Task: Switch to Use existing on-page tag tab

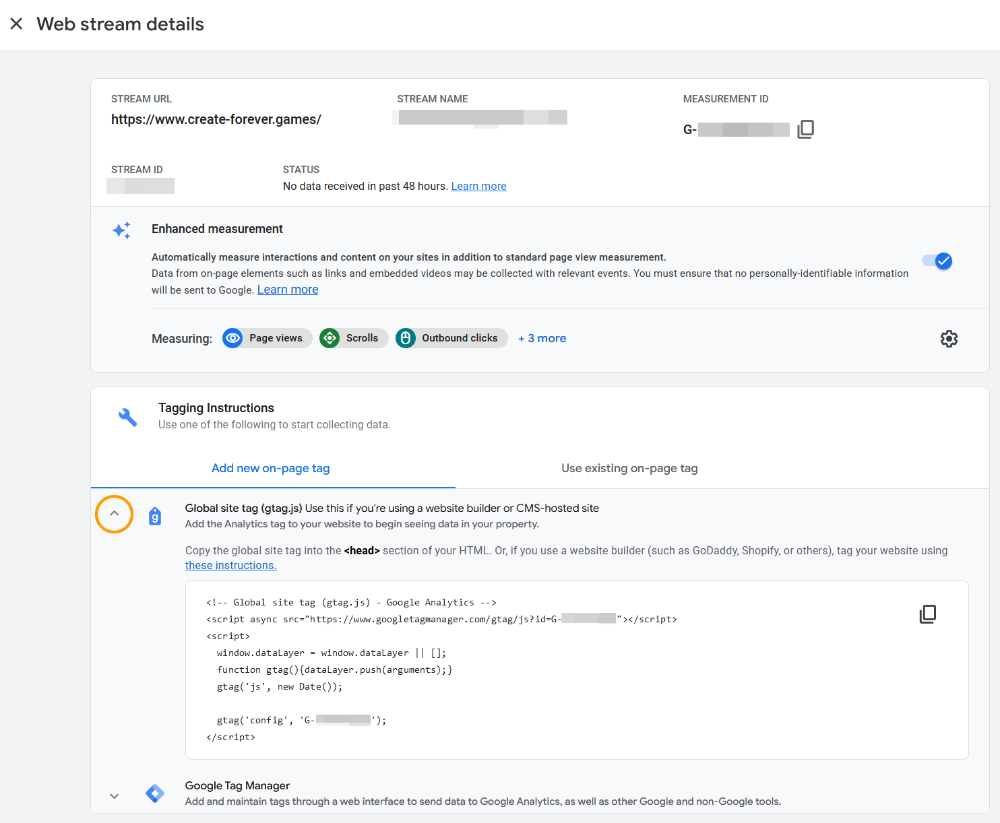Action: point(629,468)
